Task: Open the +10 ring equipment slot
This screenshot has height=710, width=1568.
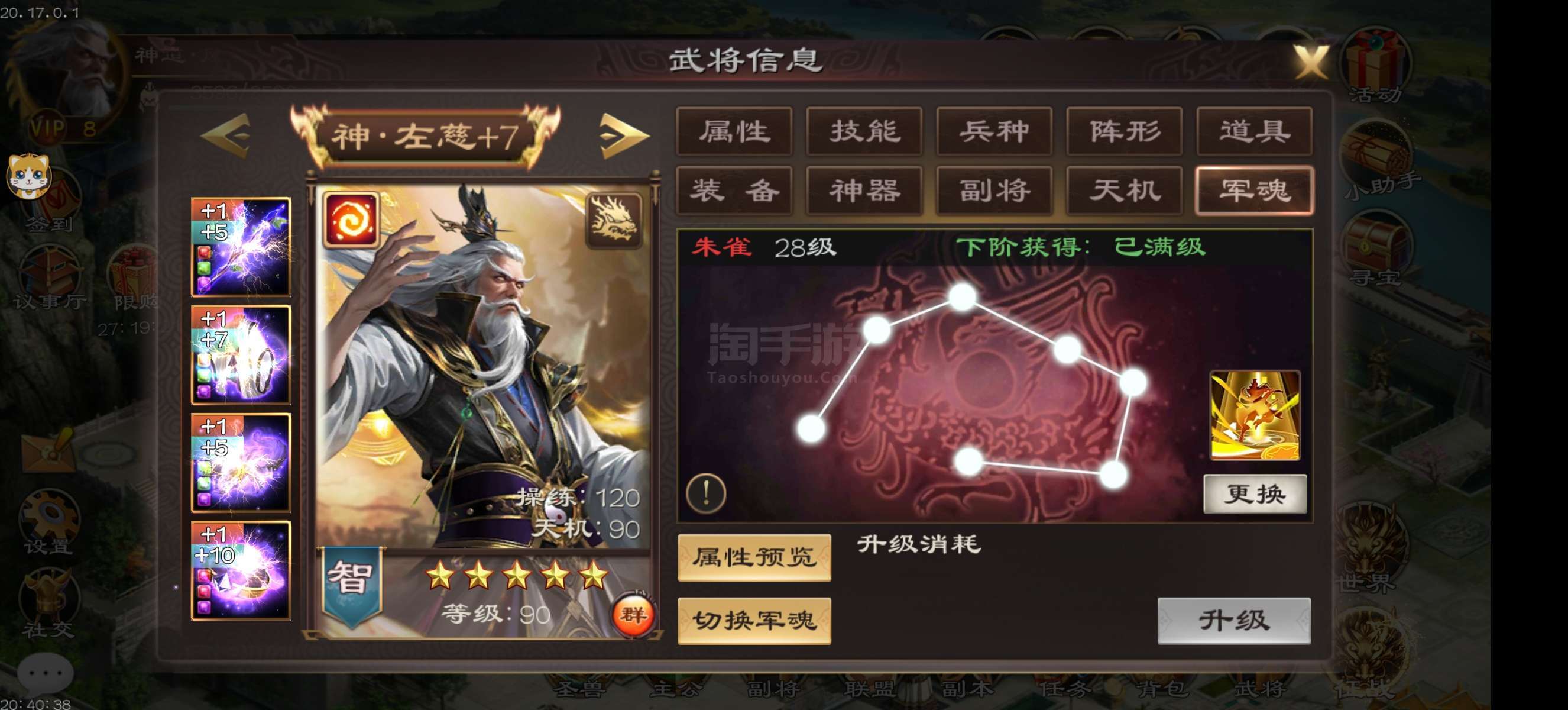Action: [x=241, y=570]
